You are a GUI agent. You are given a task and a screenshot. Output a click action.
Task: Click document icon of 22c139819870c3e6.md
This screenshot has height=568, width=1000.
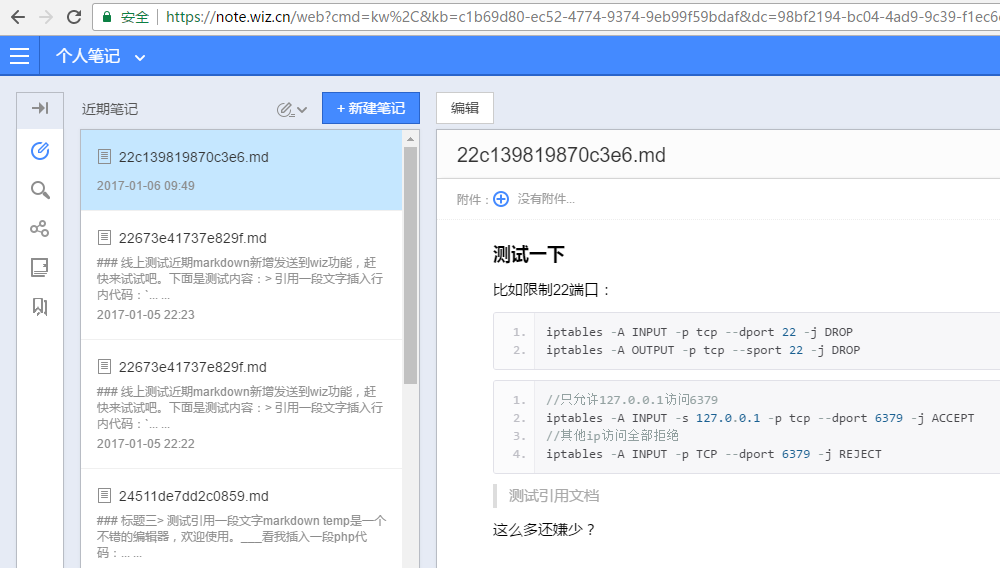pyautogui.click(x=104, y=156)
